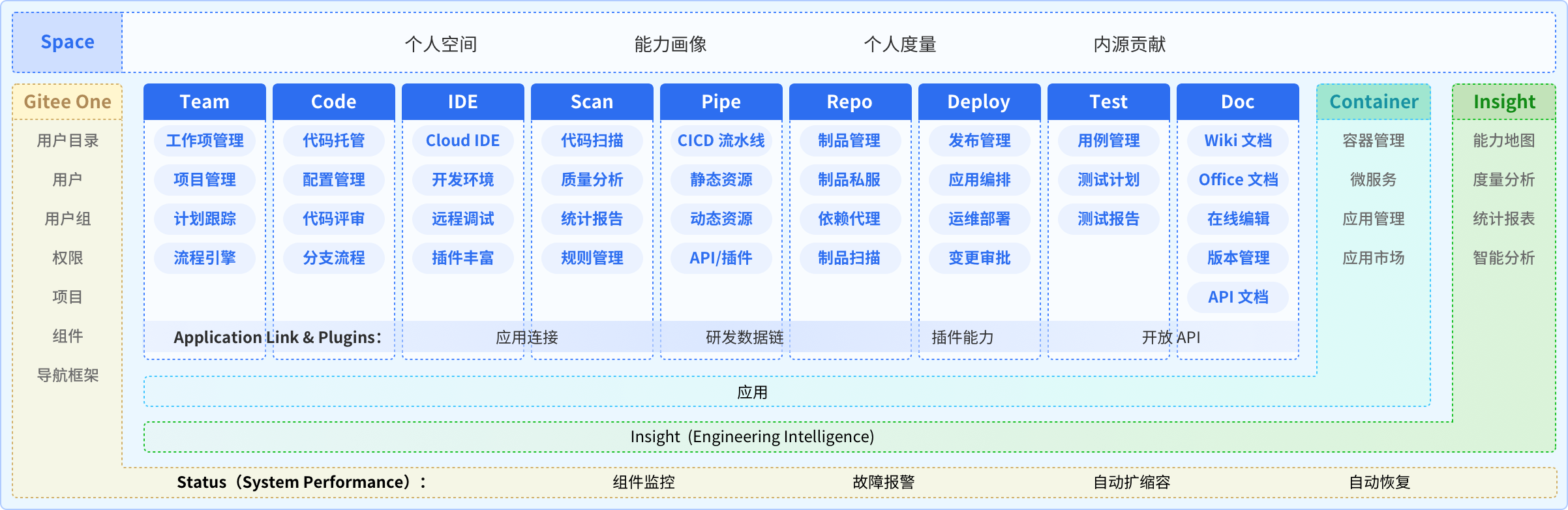
Task: Select the Code module header
Action: pyautogui.click(x=334, y=102)
